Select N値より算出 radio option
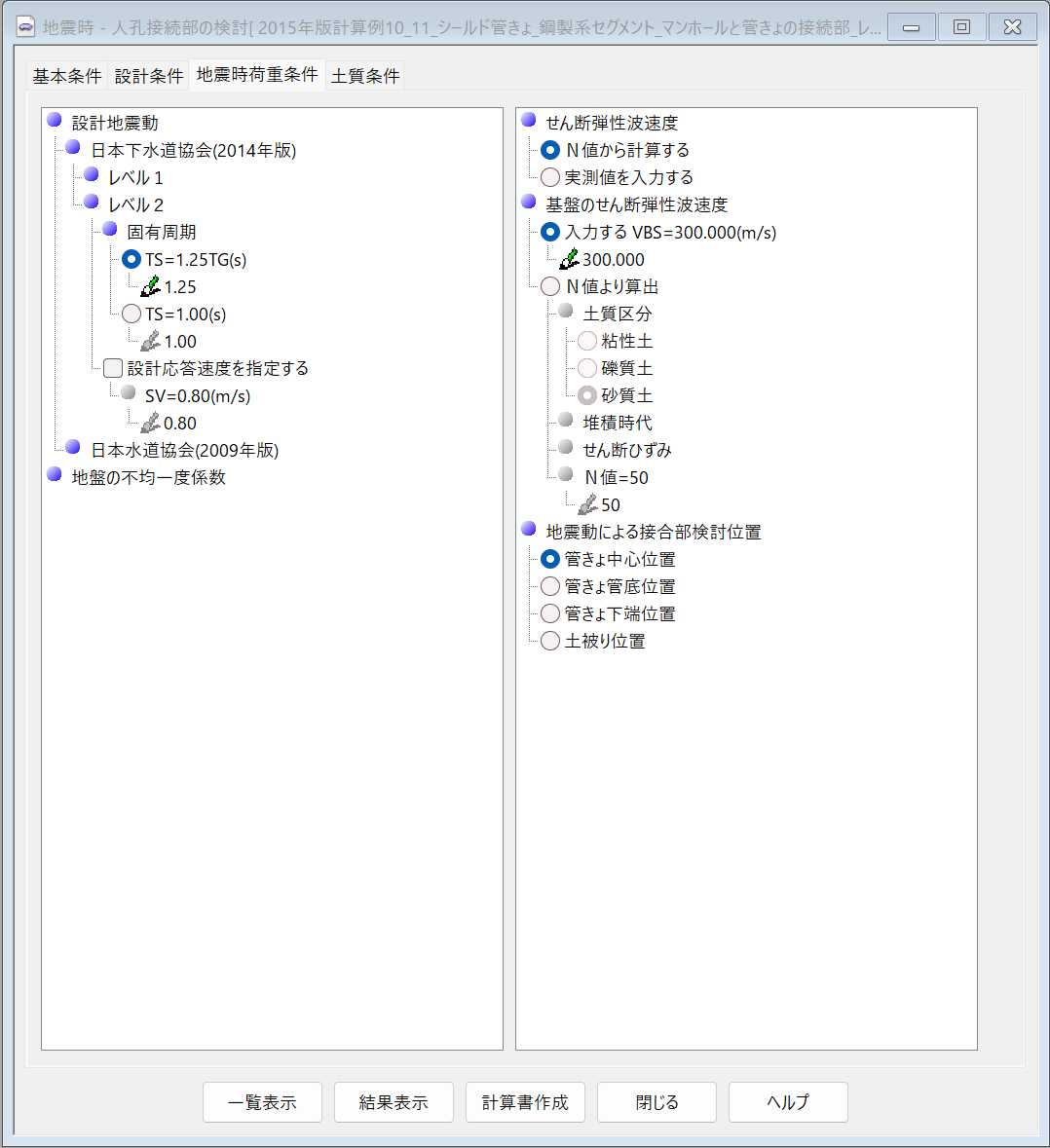 (550, 286)
